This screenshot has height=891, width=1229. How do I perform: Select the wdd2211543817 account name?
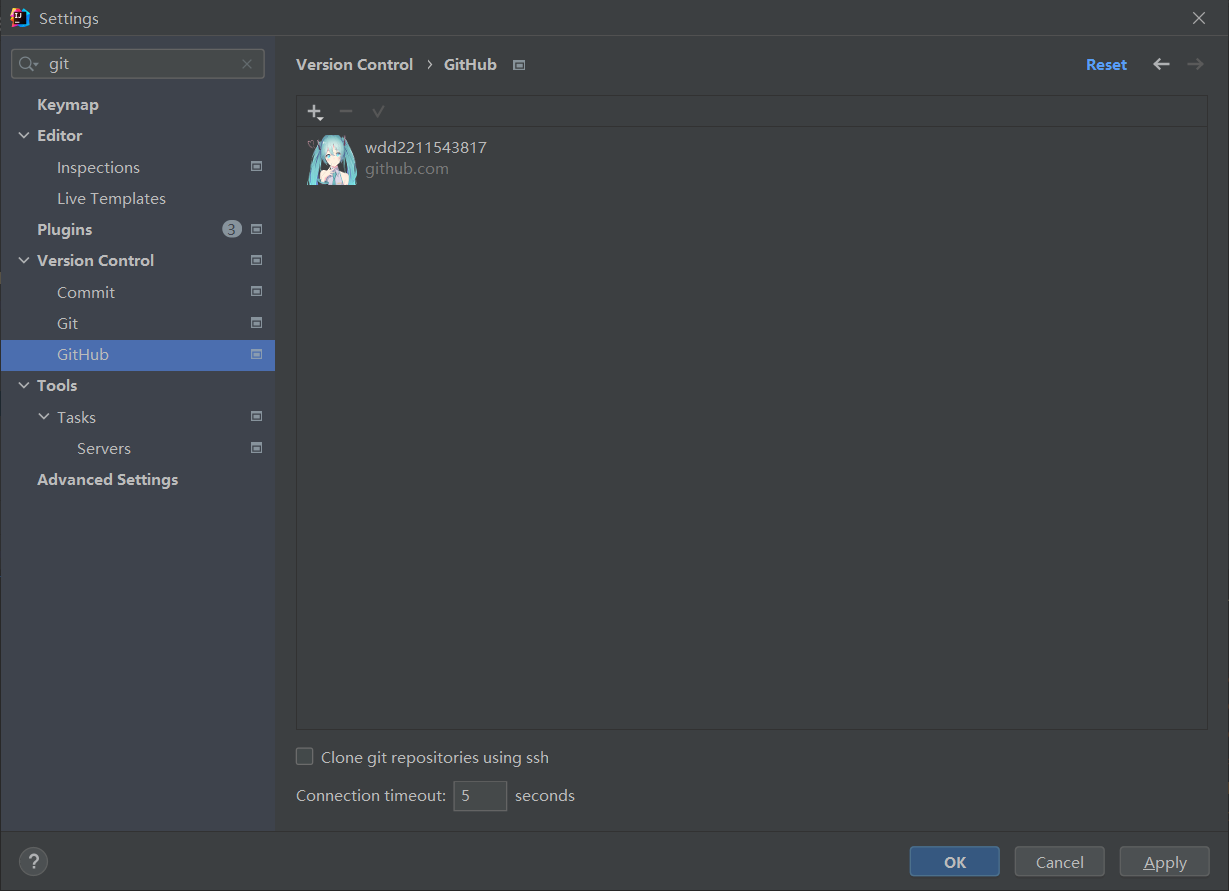426,147
